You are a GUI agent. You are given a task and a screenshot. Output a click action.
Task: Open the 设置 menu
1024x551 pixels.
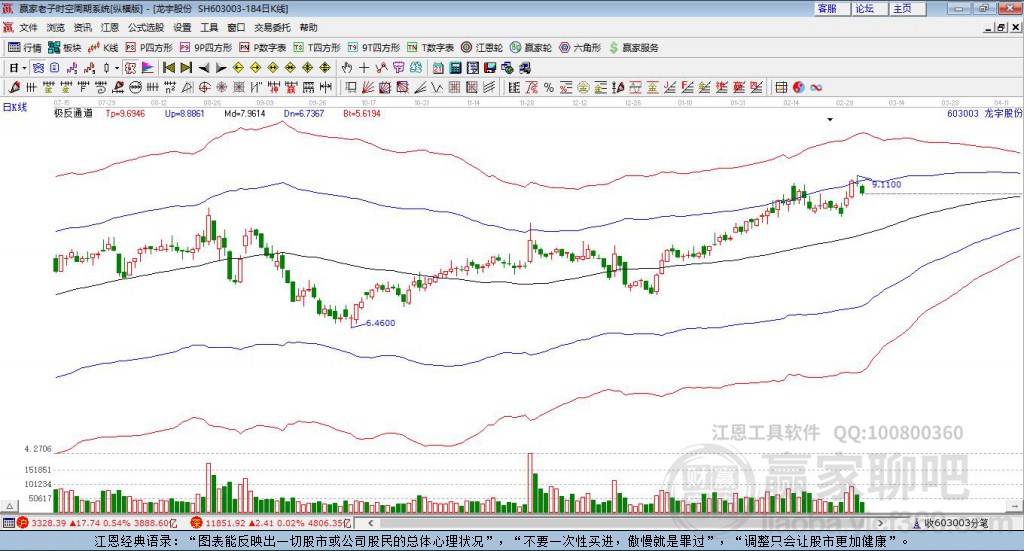pos(182,27)
